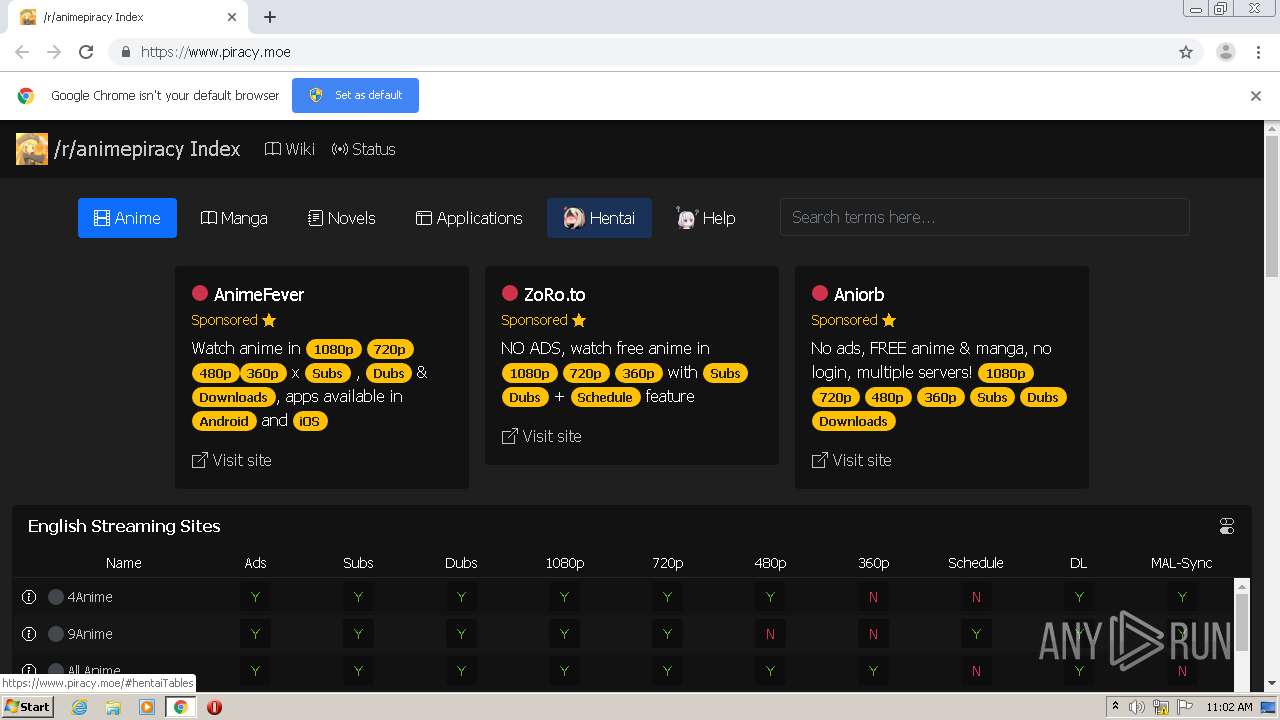Click ZoRo.to red status dot
This screenshot has height=720, width=1280.
coord(510,293)
